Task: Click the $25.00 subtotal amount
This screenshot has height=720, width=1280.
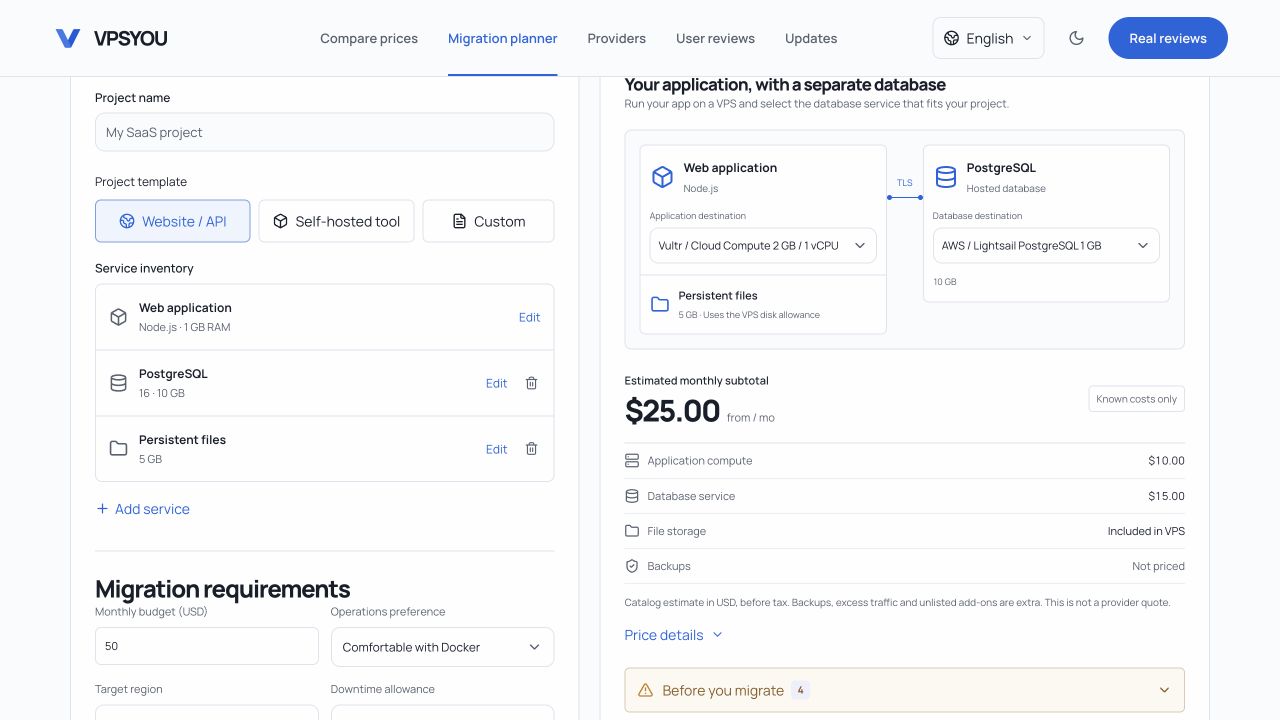Action: pyautogui.click(x=672, y=411)
